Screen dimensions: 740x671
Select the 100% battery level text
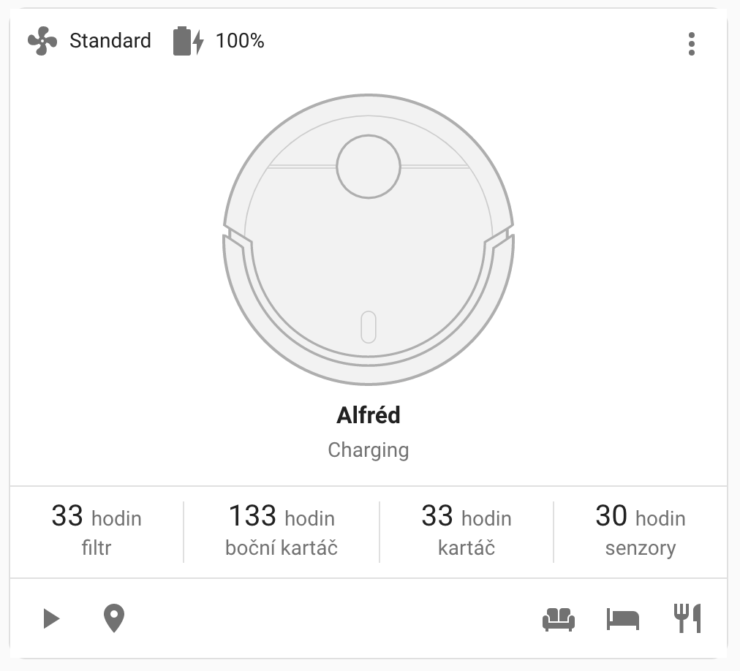pos(240,41)
